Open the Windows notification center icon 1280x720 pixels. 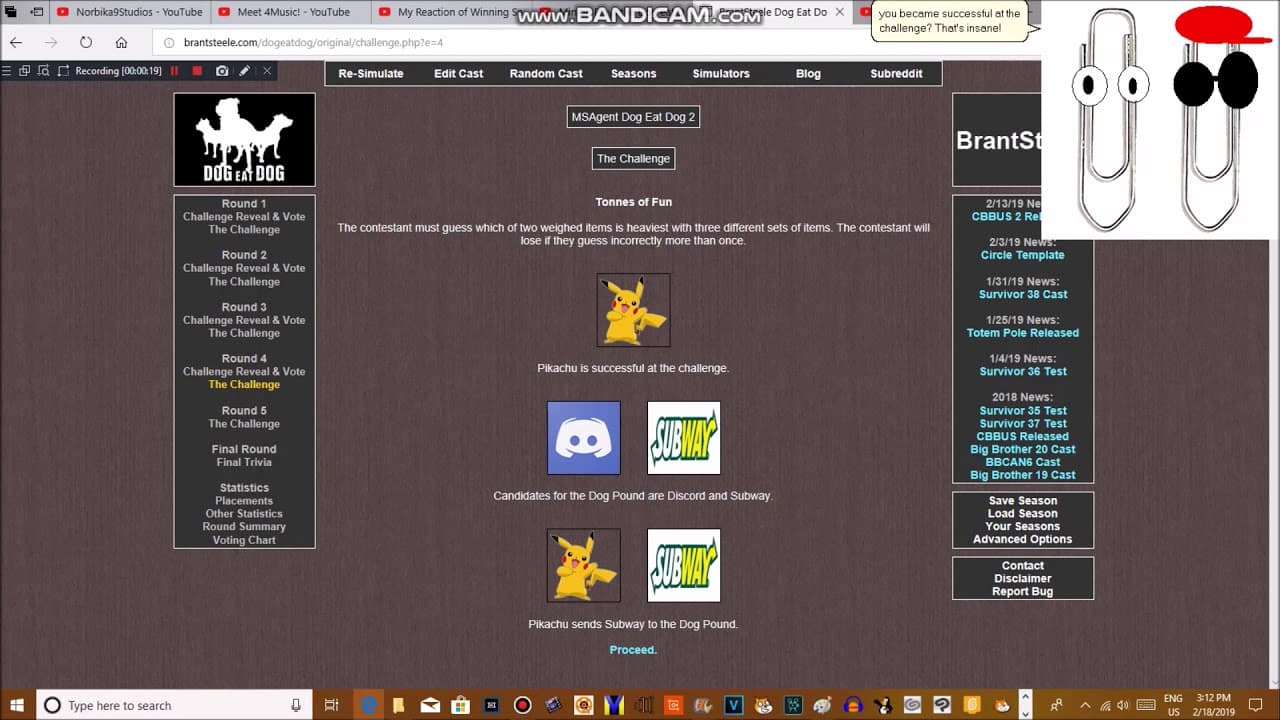1256,705
